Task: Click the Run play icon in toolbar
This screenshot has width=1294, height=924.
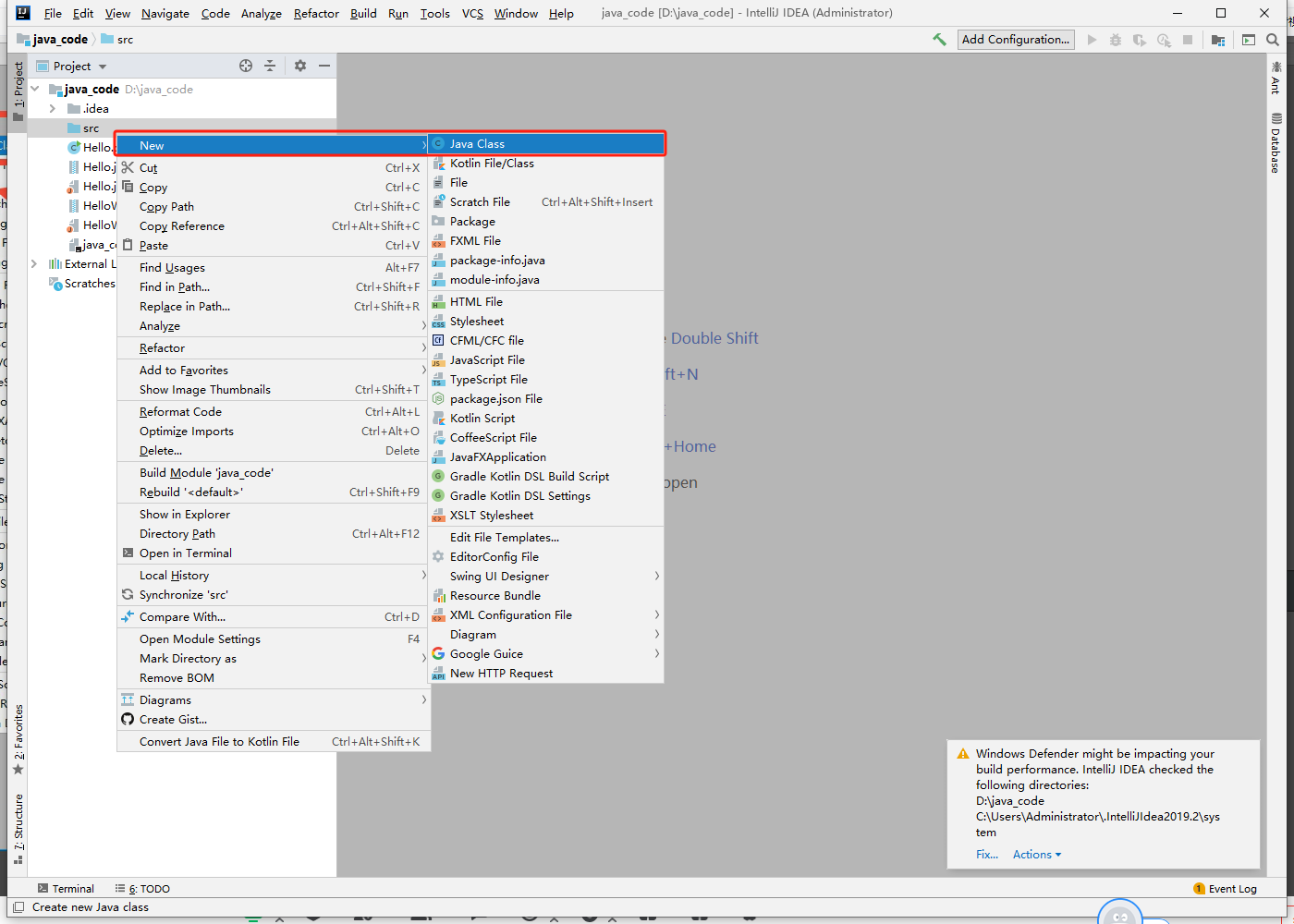Action: click(x=1092, y=40)
